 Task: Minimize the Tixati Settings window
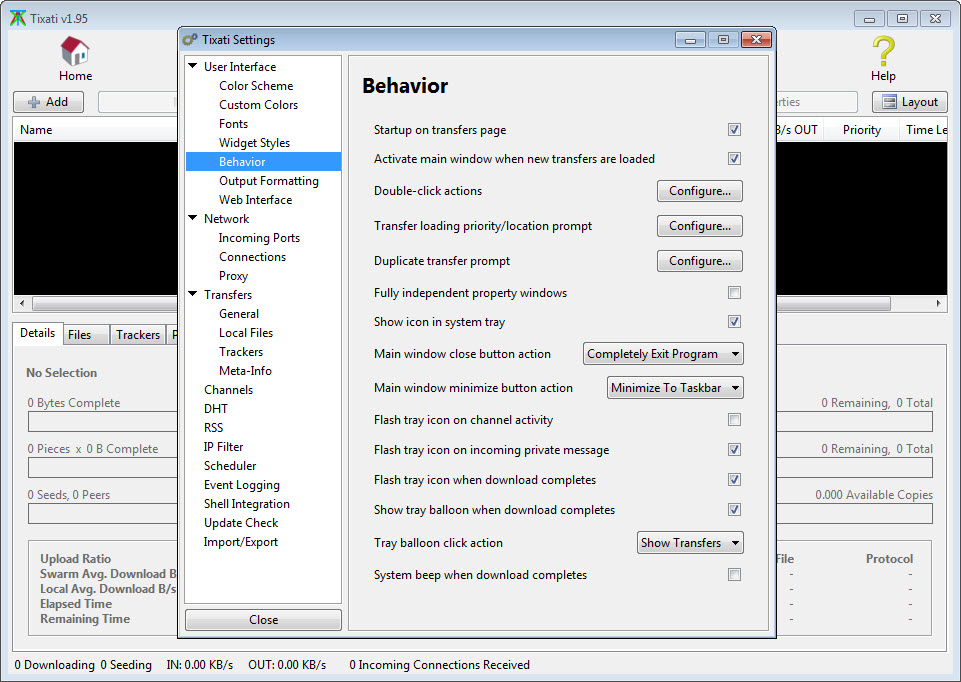[691, 40]
